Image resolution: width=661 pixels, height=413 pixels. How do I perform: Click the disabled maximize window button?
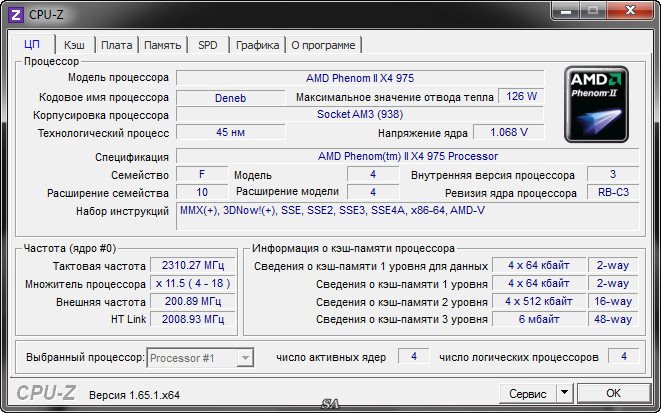point(594,11)
